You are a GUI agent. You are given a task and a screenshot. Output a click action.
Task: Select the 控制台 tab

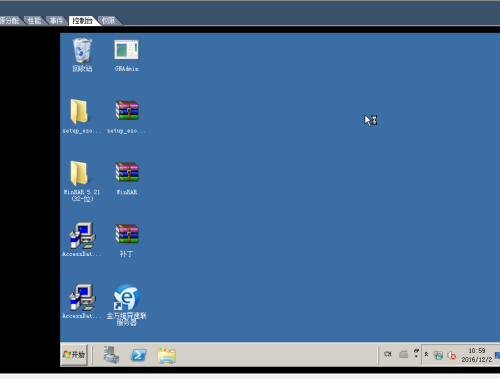[82, 21]
